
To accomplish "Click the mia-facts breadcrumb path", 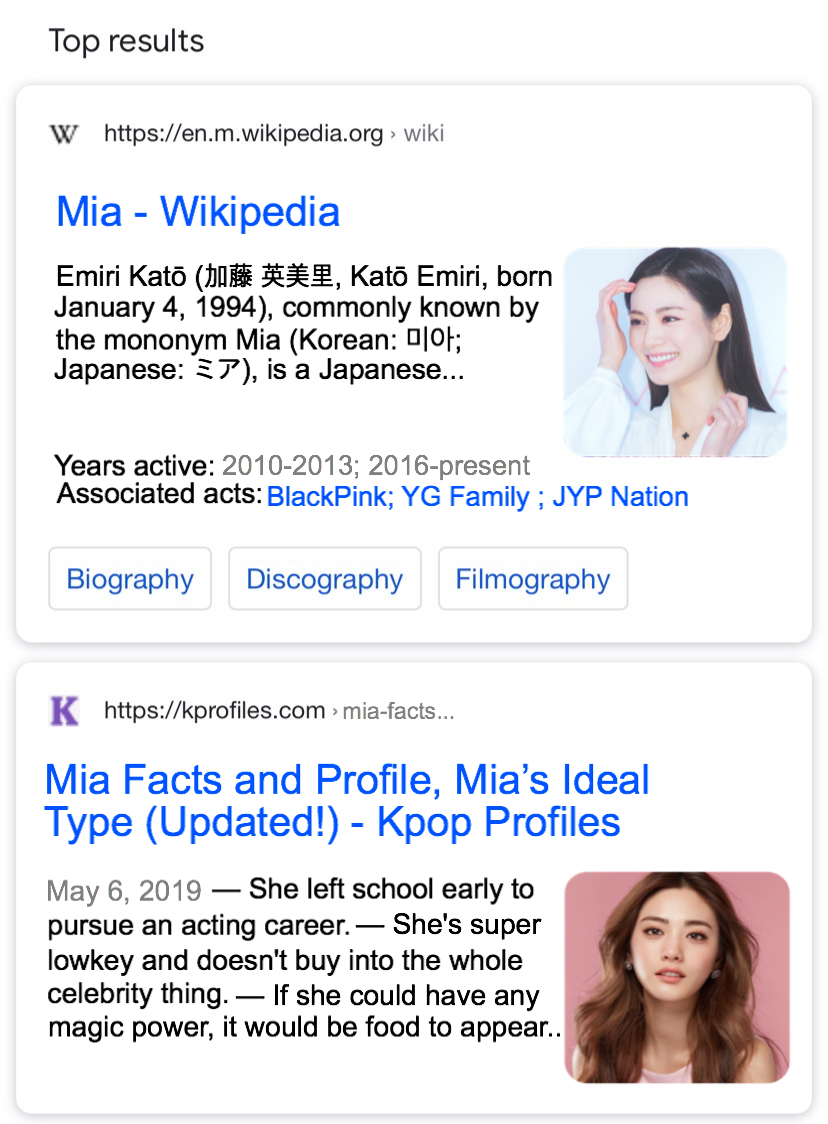I will (x=399, y=711).
